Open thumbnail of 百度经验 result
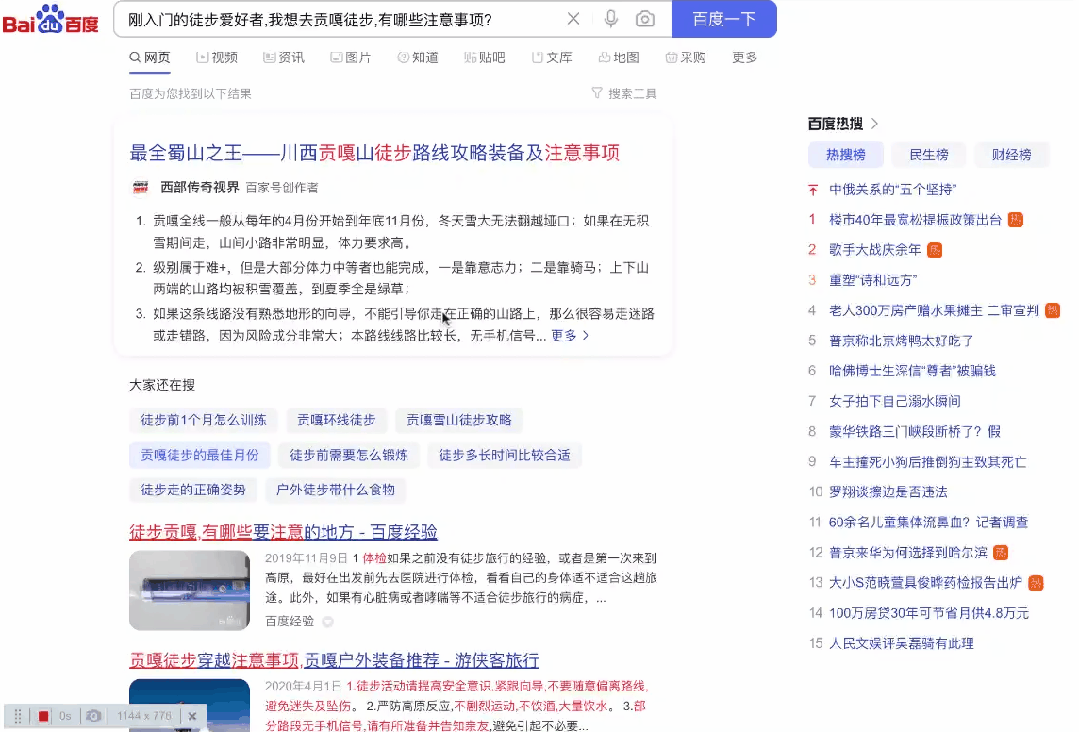Screen dimensions: 1079x732 (x=189, y=590)
